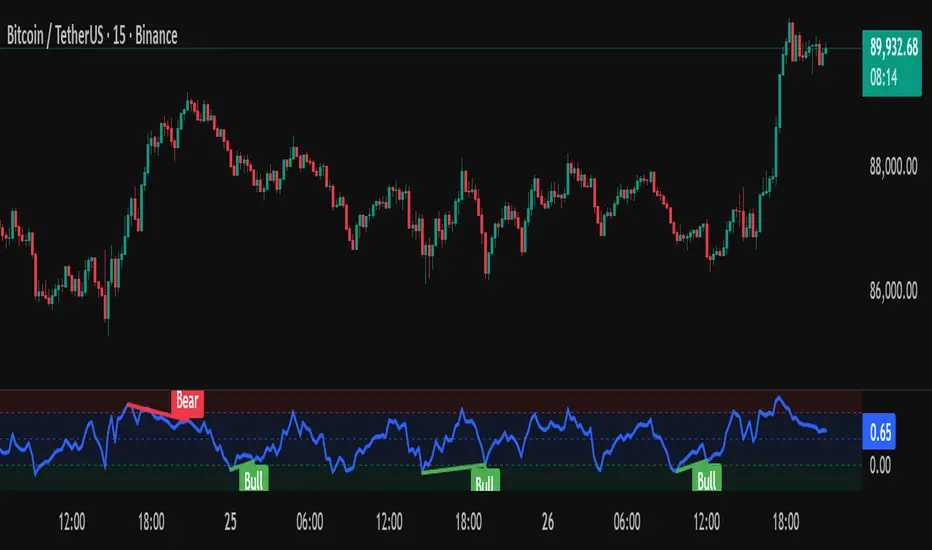This screenshot has height=550, width=932.
Task: Click the first 18:00 time axis label
Action: (151, 522)
